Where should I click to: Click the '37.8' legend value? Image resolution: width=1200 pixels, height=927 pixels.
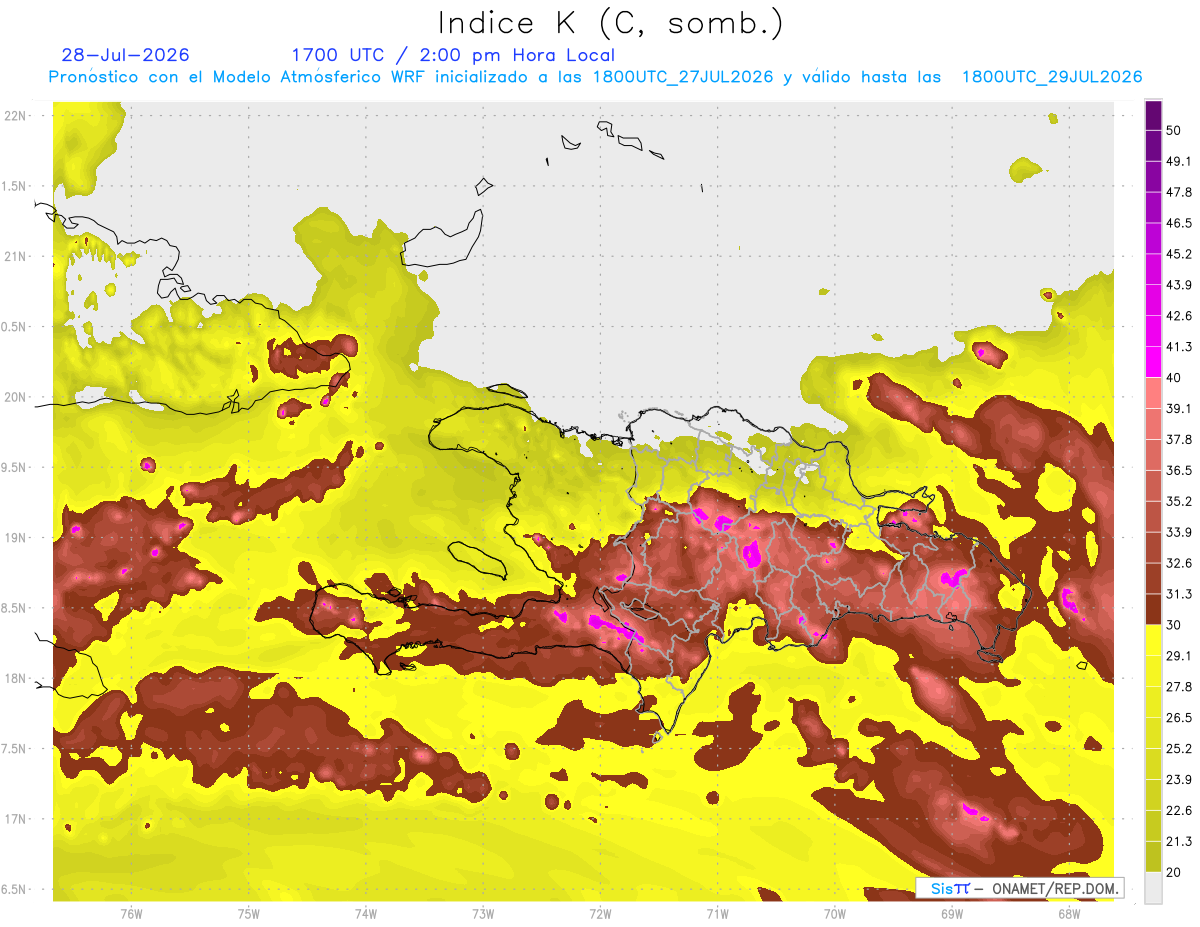pyautogui.click(x=1179, y=440)
